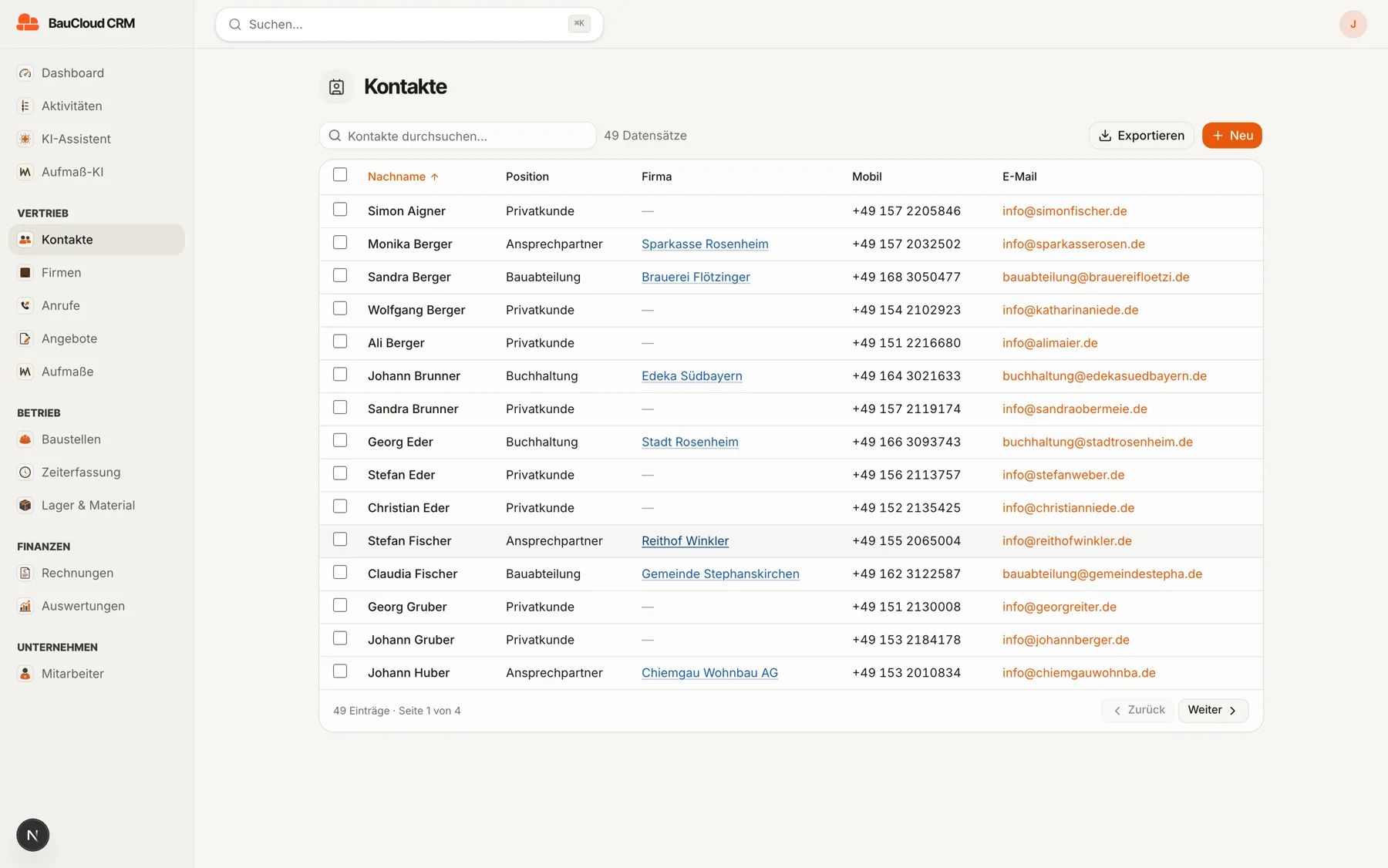The image size is (1388, 868).
Task: Click the name Claudia Fischer
Action: pos(413,574)
